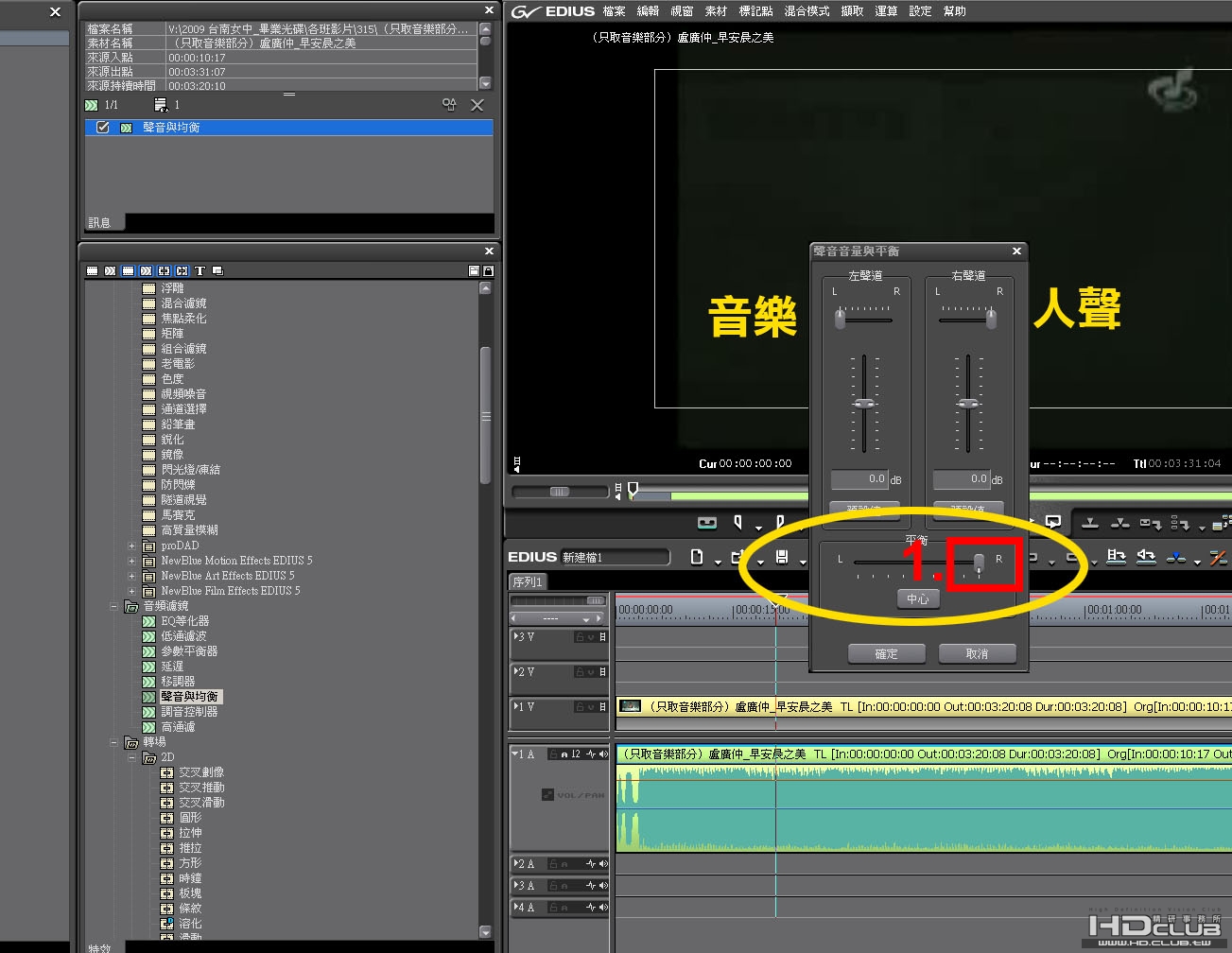Select the 移調器 audio filter
Screen dimensions: 1232x953
178,682
